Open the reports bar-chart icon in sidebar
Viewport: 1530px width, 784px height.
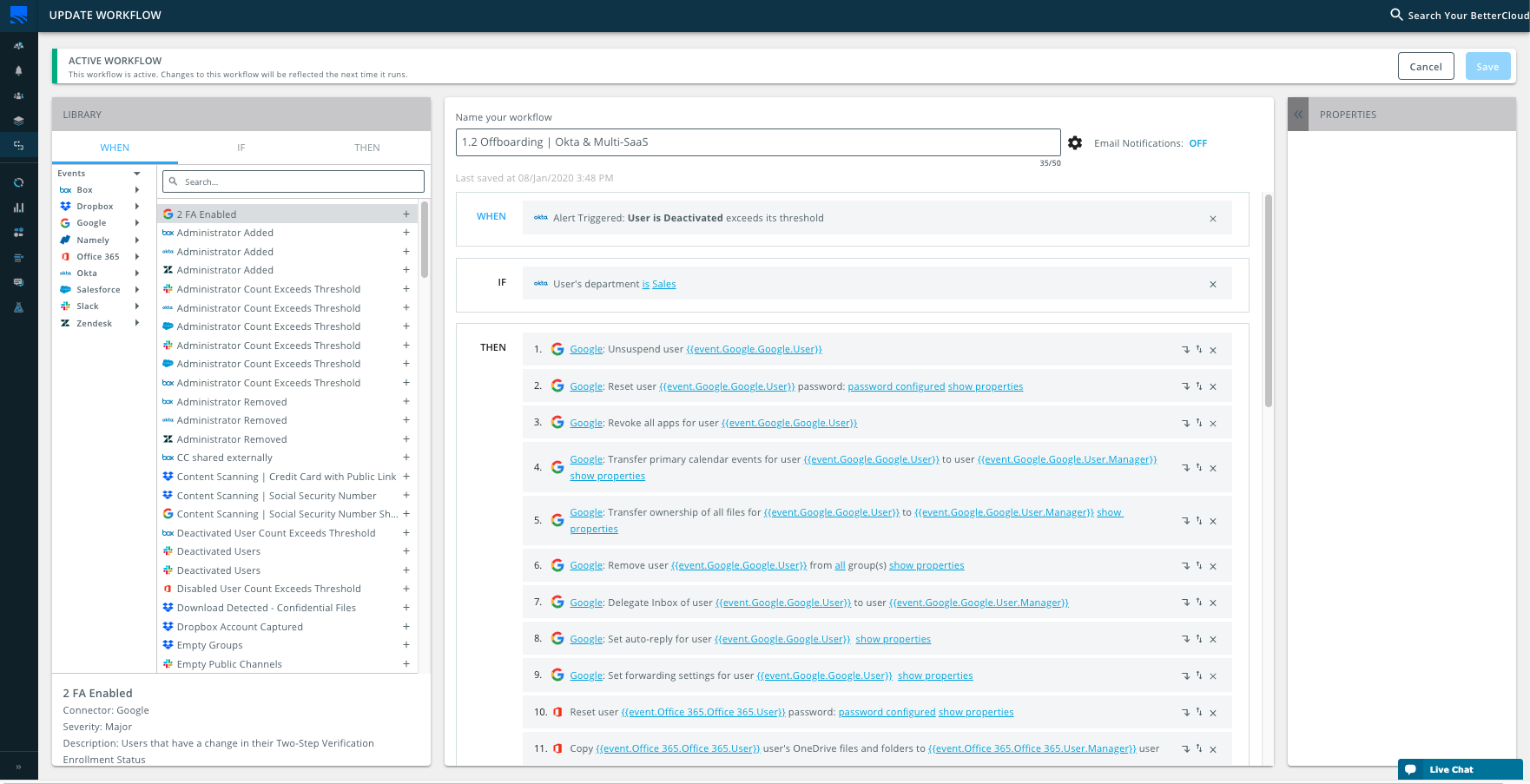(x=19, y=208)
